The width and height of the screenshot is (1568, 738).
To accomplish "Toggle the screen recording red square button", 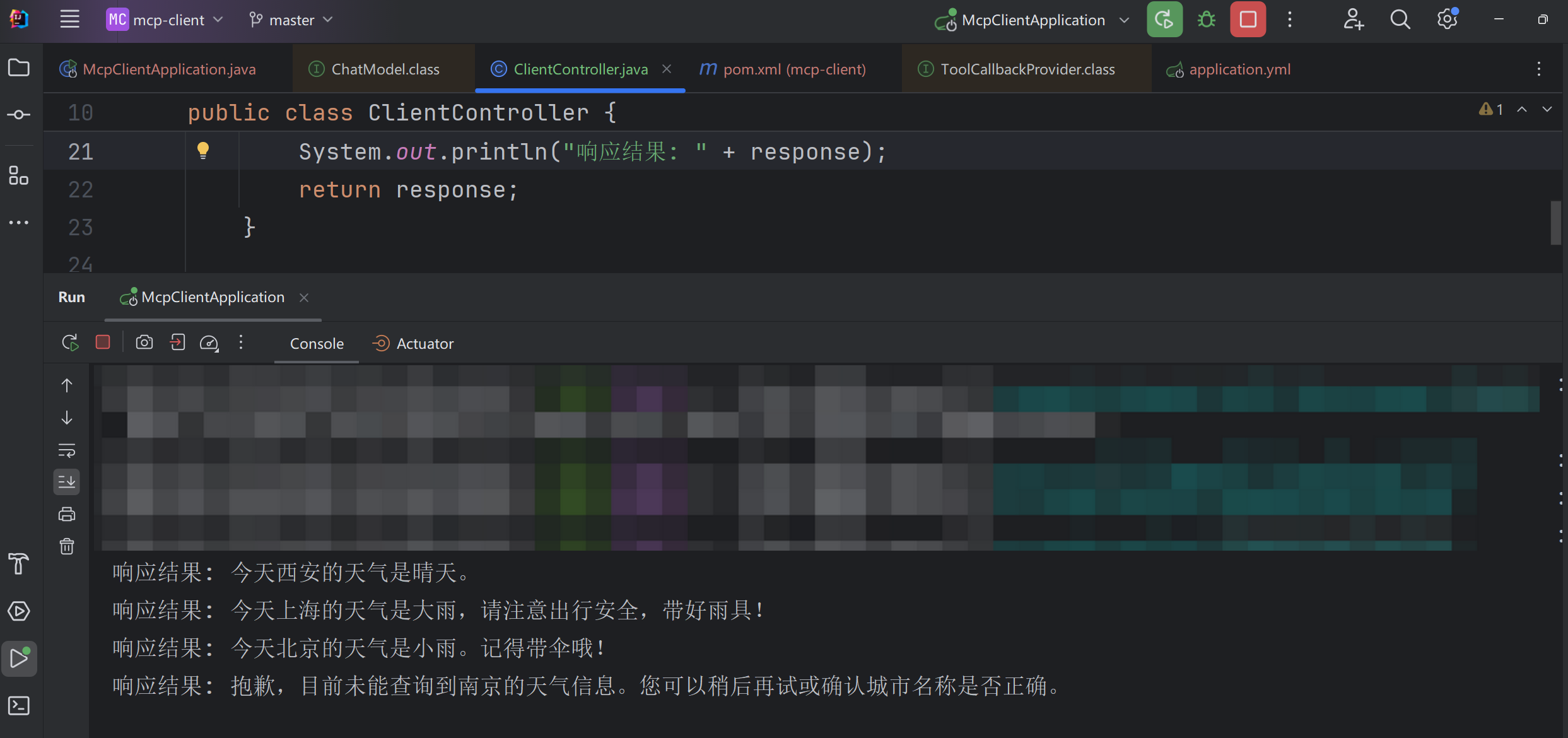I will (x=1247, y=20).
